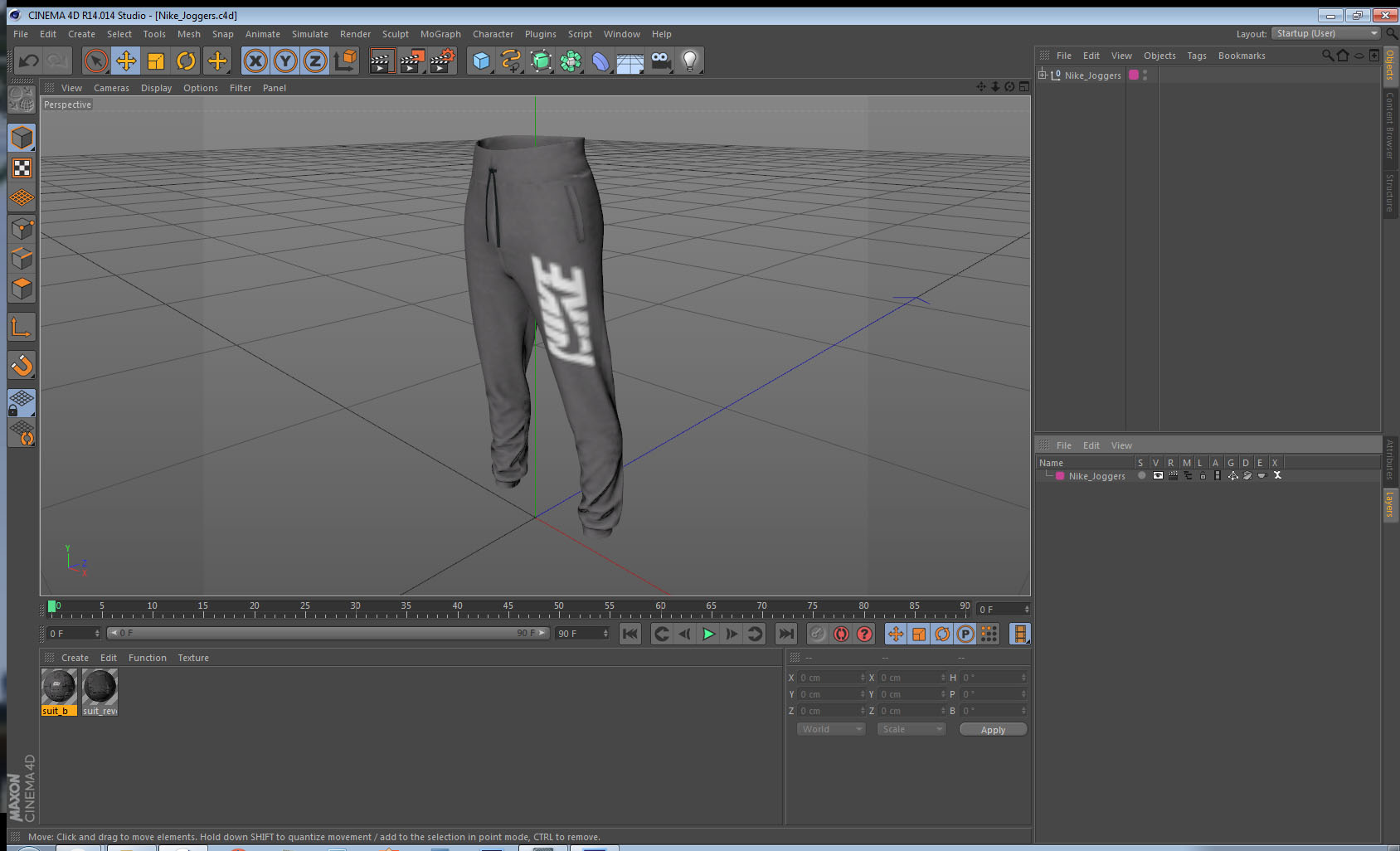Click Apply in coordinates panel

(993, 729)
